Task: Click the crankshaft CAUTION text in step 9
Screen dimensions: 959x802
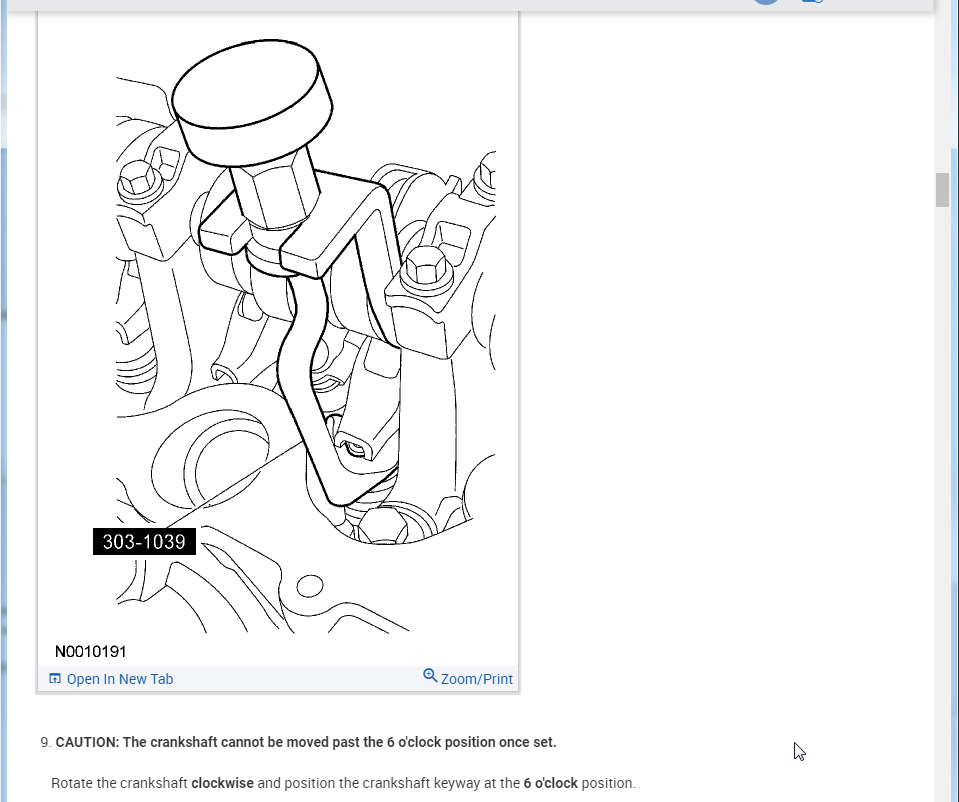Action: (306, 742)
